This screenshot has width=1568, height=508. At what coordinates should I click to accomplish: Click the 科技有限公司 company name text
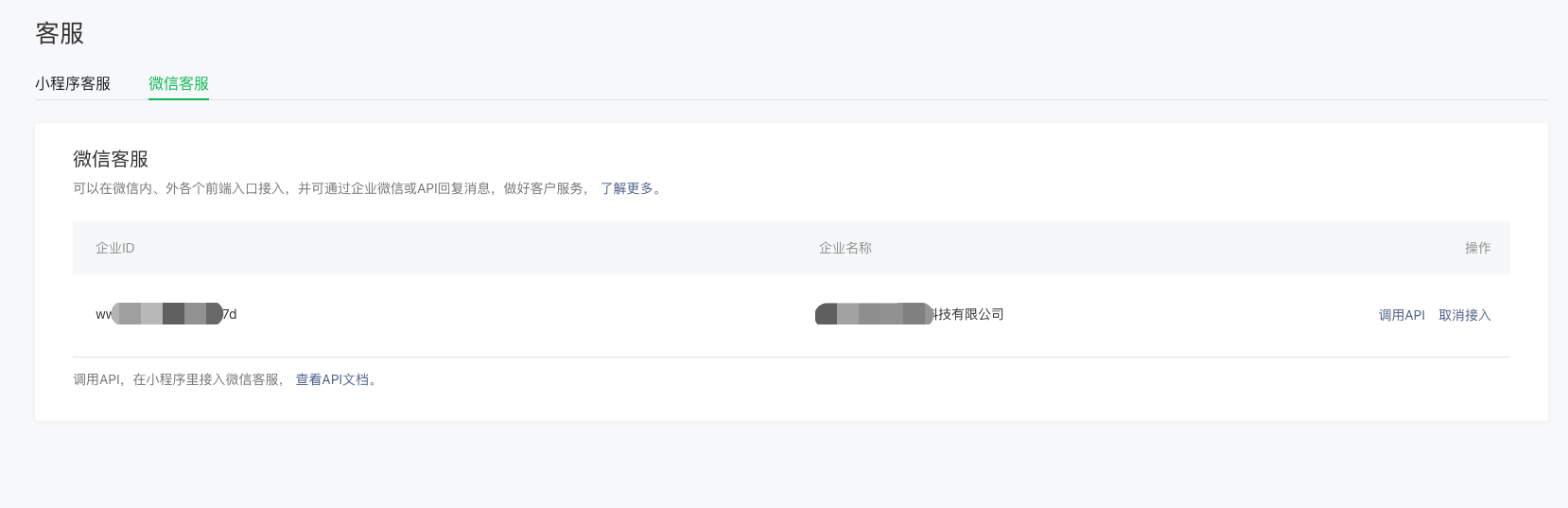(968, 314)
